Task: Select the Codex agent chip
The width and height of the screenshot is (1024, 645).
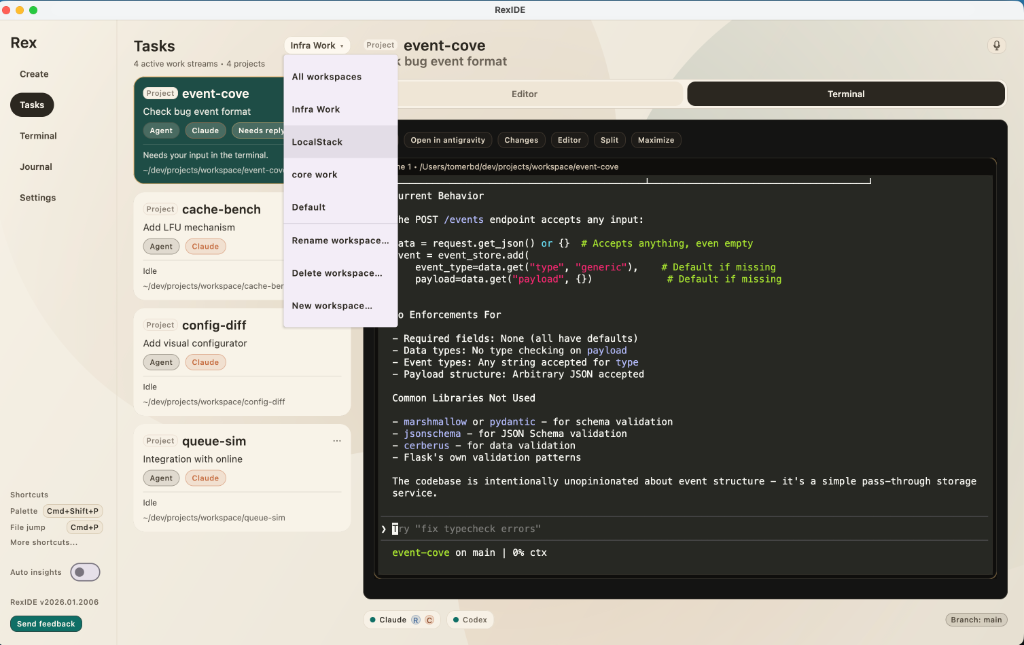Action: tap(469, 619)
